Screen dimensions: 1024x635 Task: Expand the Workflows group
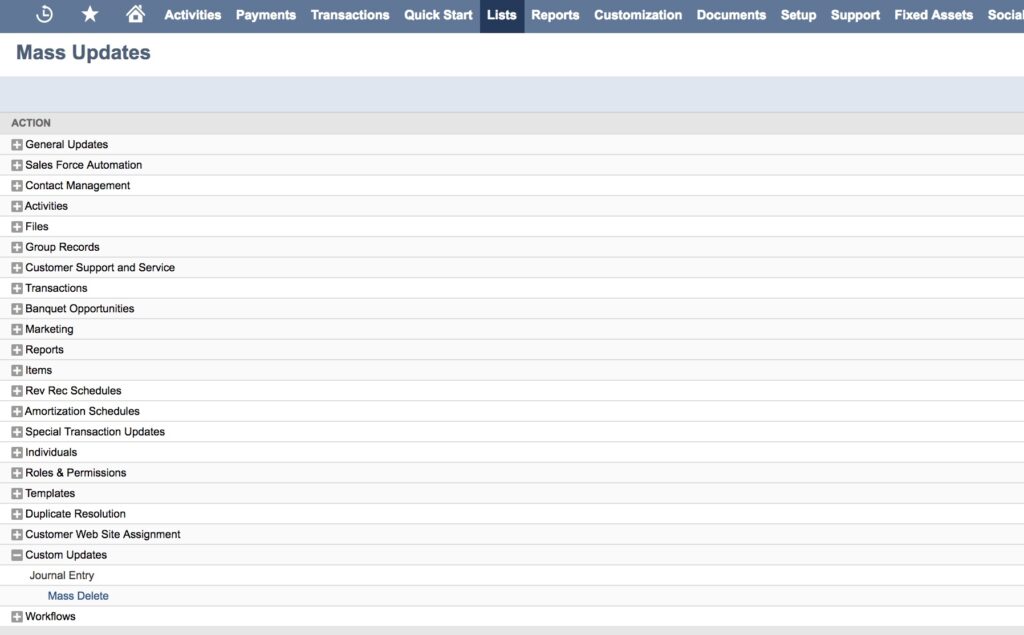pos(17,617)
